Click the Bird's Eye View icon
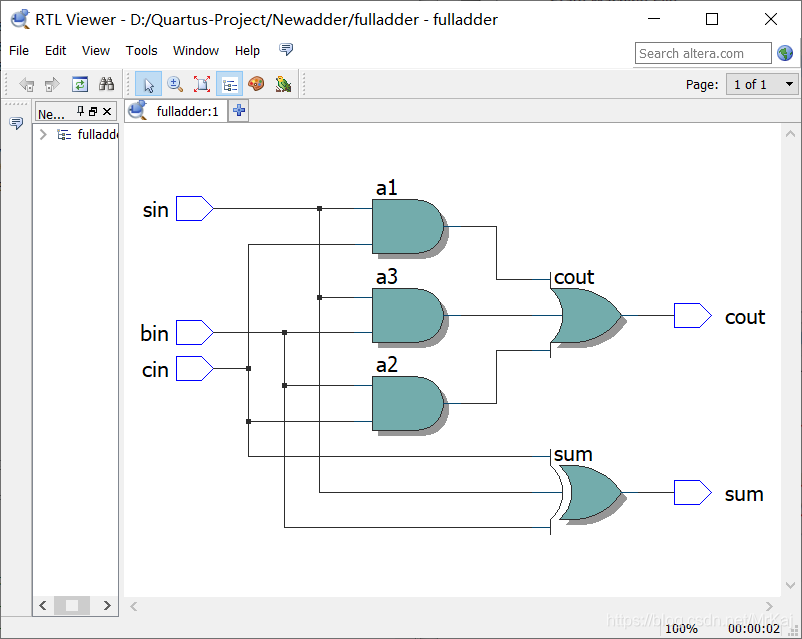Viewport: 802px width, 639px height. (x=283, y=84)
